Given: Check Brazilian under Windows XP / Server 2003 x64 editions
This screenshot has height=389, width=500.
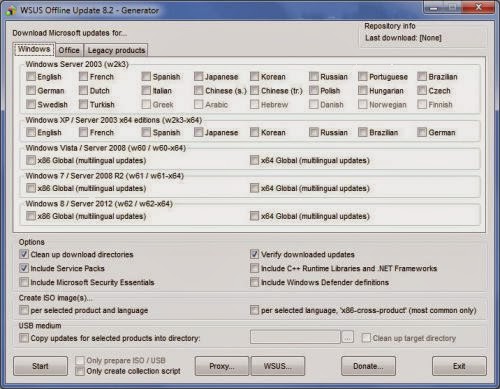Looking at the screenshot, I should pos(363,133).
